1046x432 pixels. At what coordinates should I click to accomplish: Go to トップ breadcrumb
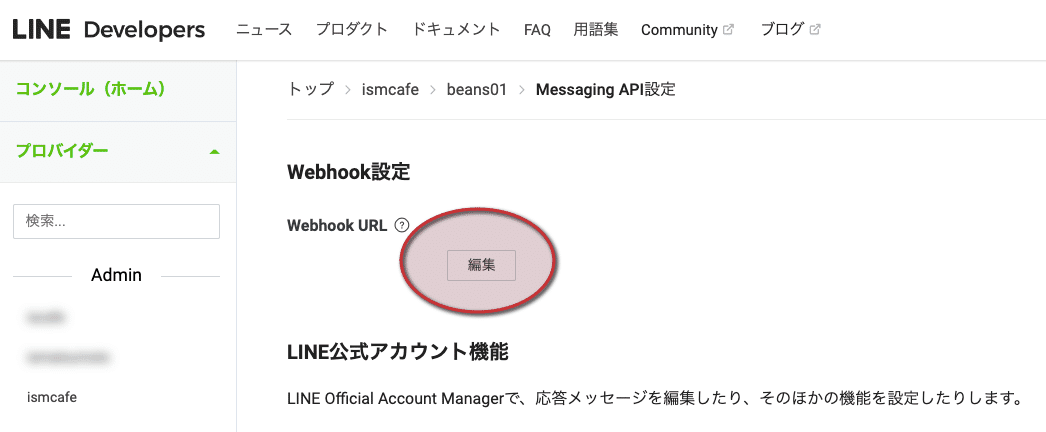point(310,89)
